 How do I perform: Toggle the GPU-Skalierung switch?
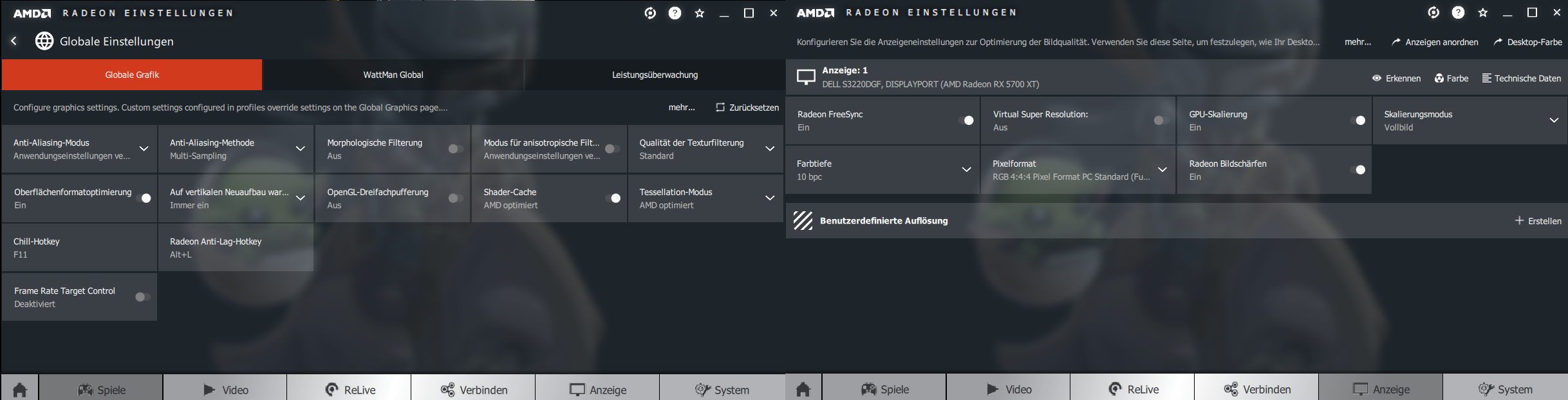(1358, 120)
